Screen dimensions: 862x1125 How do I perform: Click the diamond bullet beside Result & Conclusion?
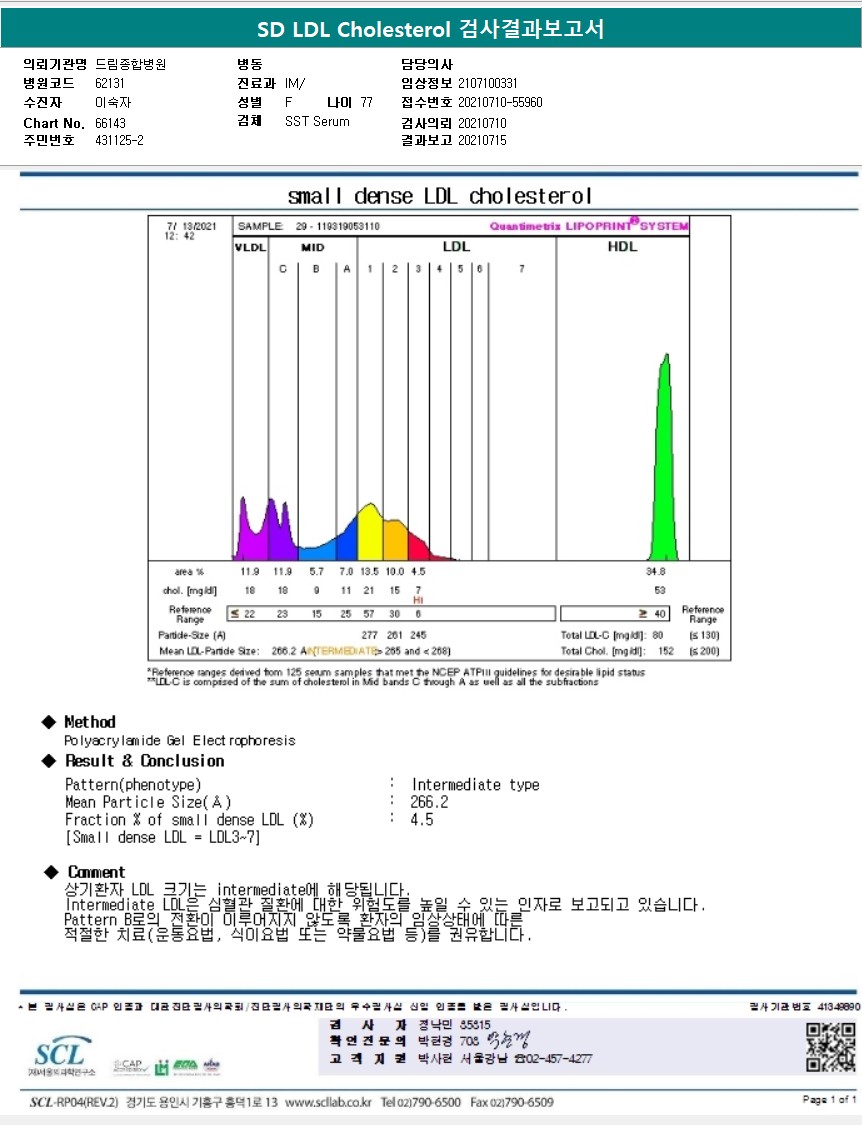[48, 761]
